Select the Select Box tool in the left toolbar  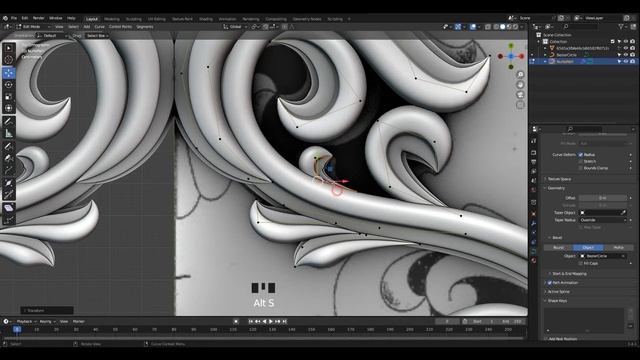(x=9, y=48)
